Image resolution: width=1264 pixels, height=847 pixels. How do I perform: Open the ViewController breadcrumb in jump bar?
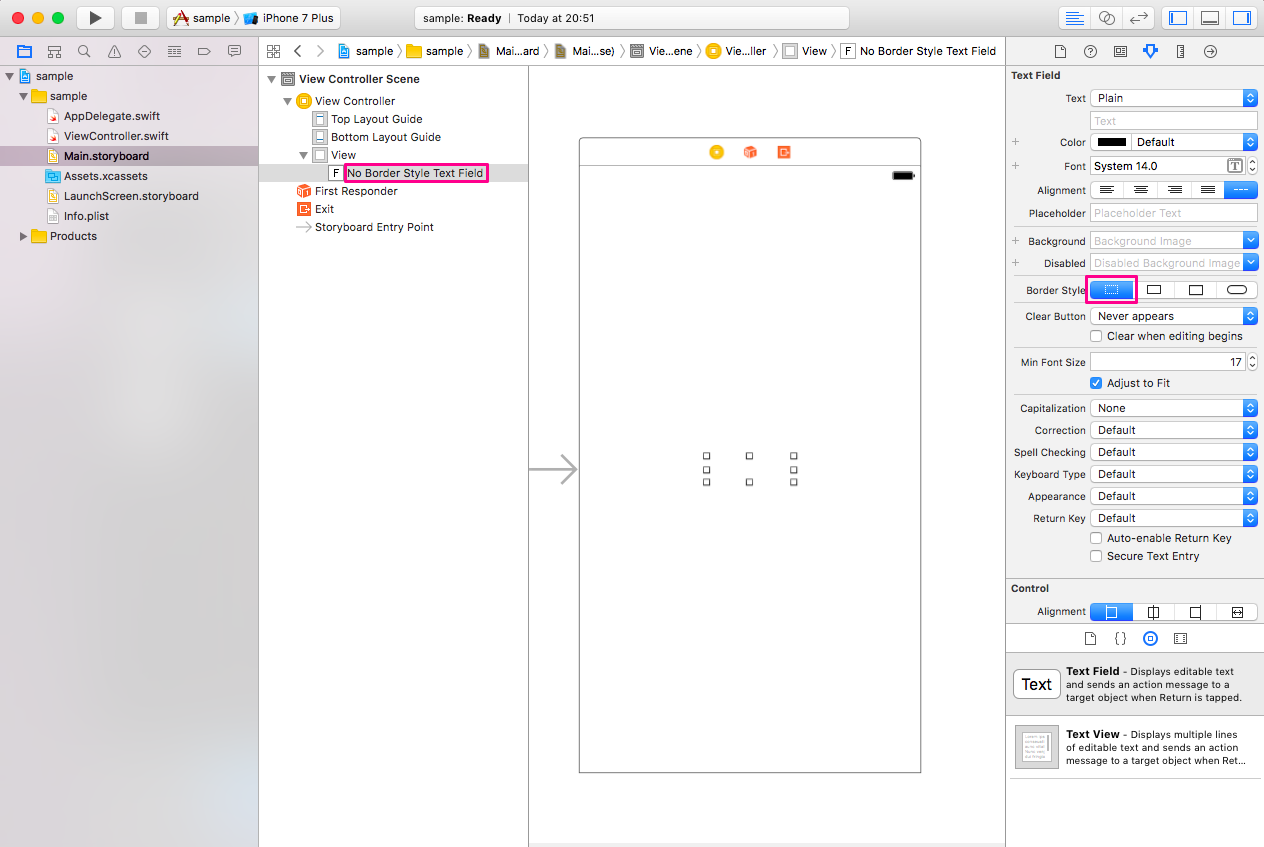[736, 50]
